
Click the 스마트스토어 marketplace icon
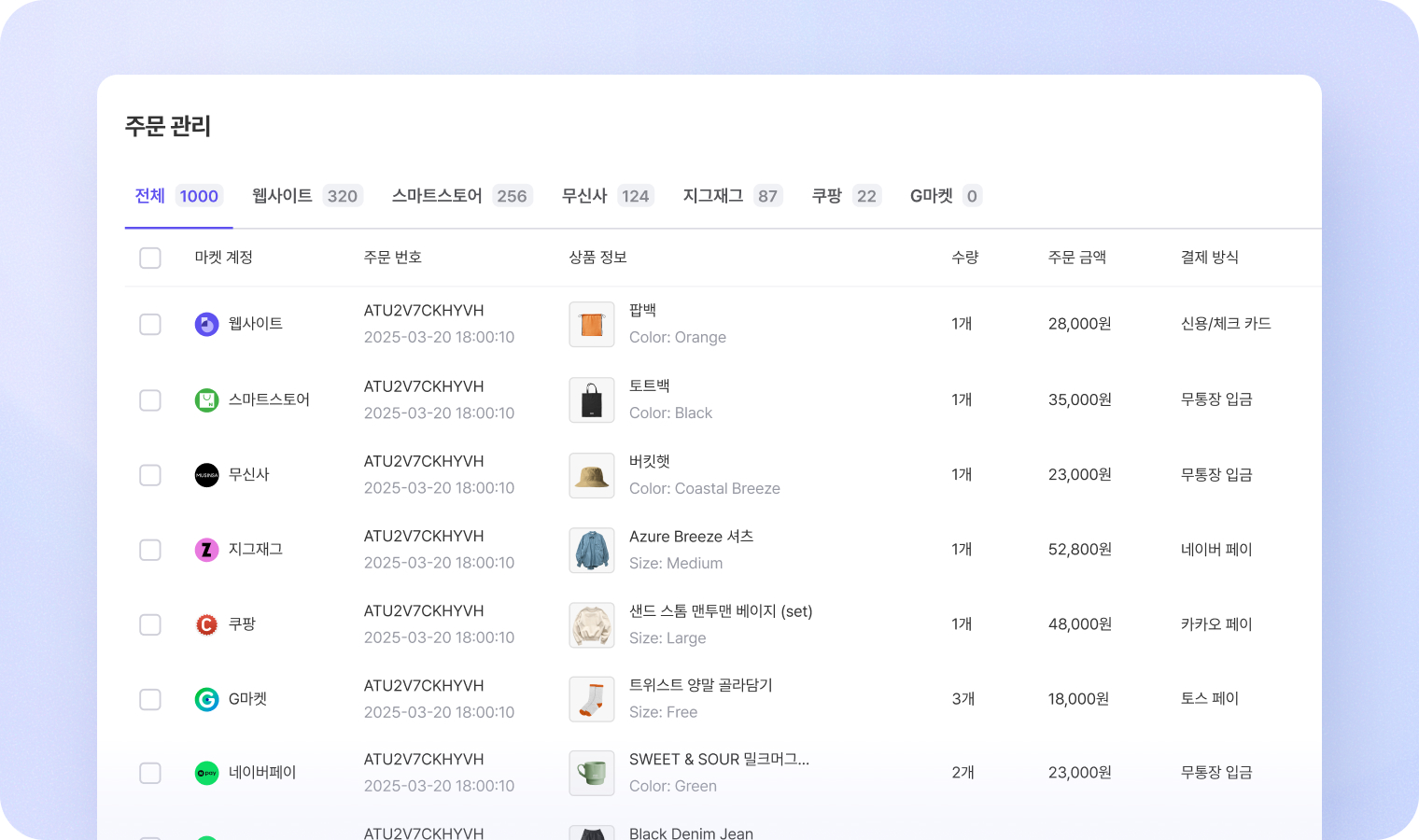tap(206, 399)
